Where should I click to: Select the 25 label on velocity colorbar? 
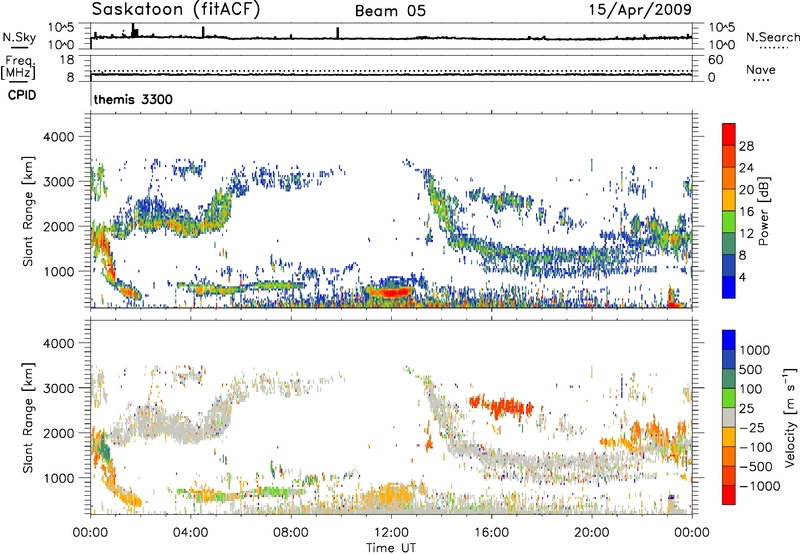[746, 409]
